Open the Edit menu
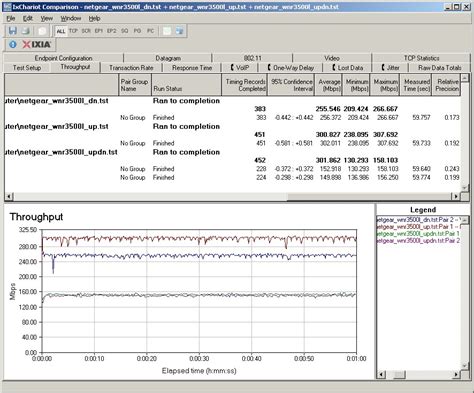Image resolution: width=474 pixels, height=393 pixels. pos(28,18)
